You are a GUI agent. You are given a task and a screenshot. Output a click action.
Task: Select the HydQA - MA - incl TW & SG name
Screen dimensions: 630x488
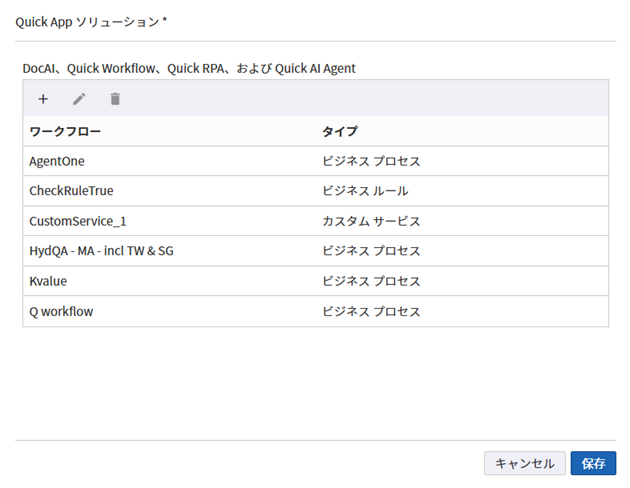102,251
